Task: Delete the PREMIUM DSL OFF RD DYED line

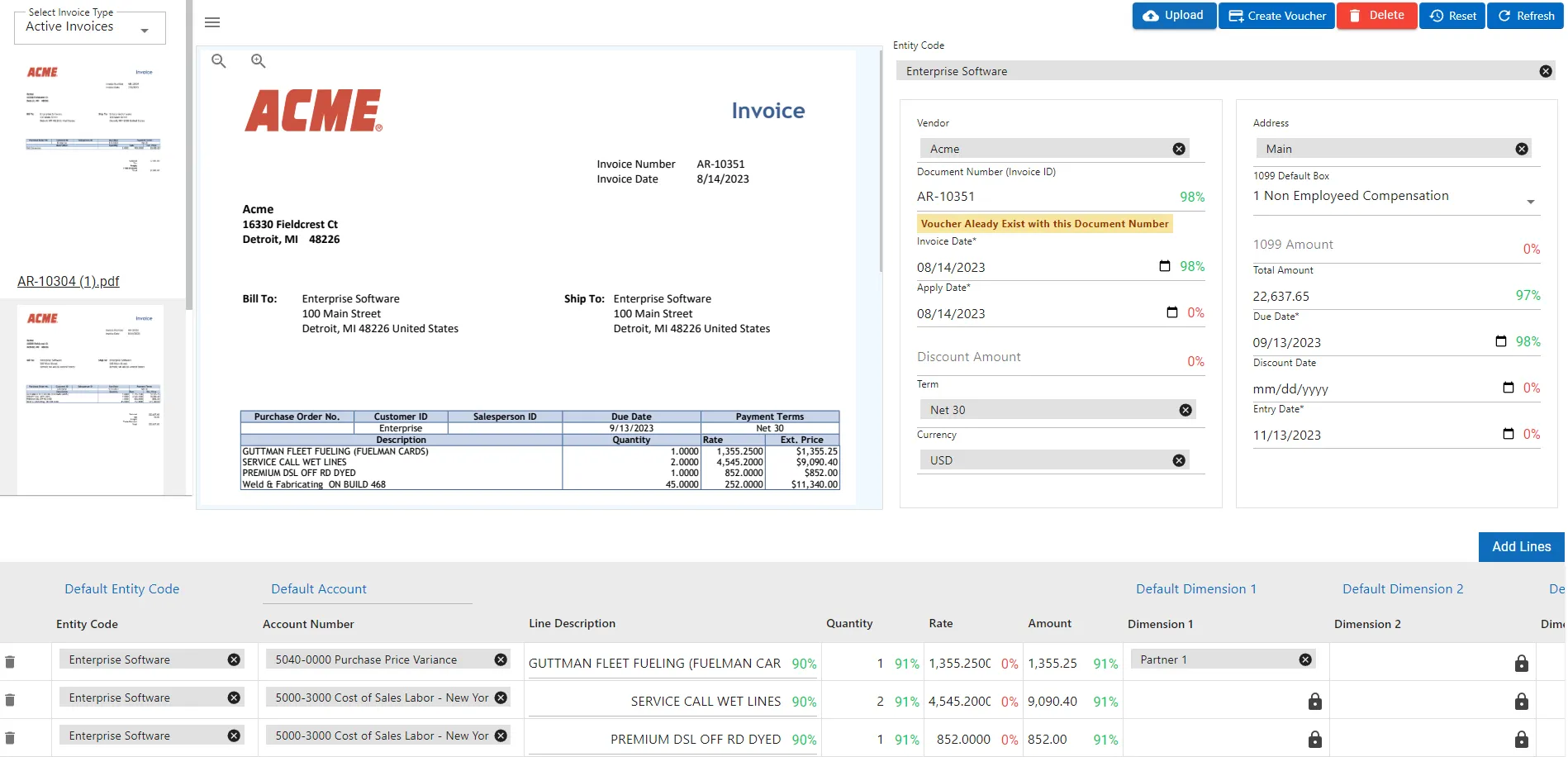Action: click(10, 738)
